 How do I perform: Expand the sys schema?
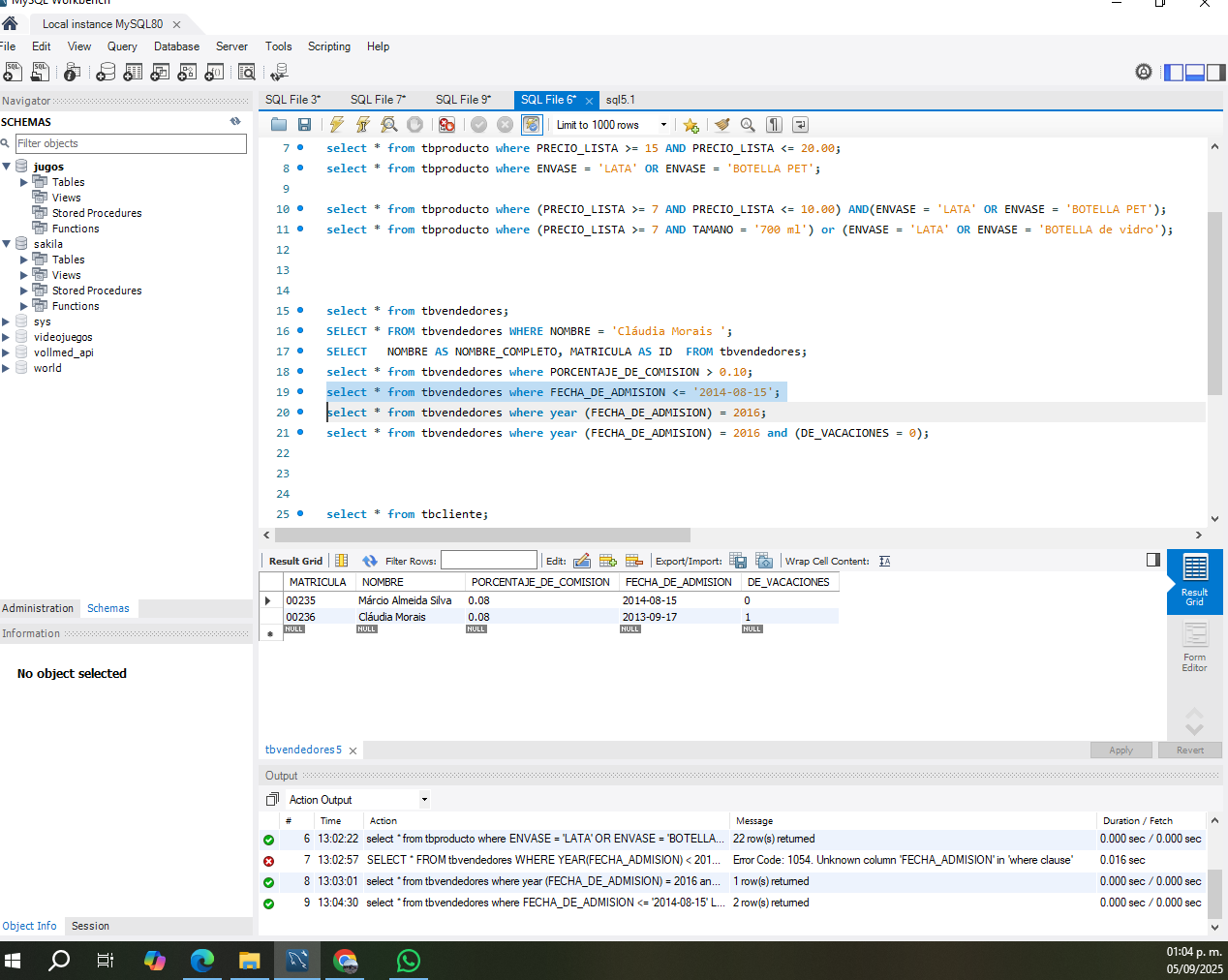coord(7,322)
